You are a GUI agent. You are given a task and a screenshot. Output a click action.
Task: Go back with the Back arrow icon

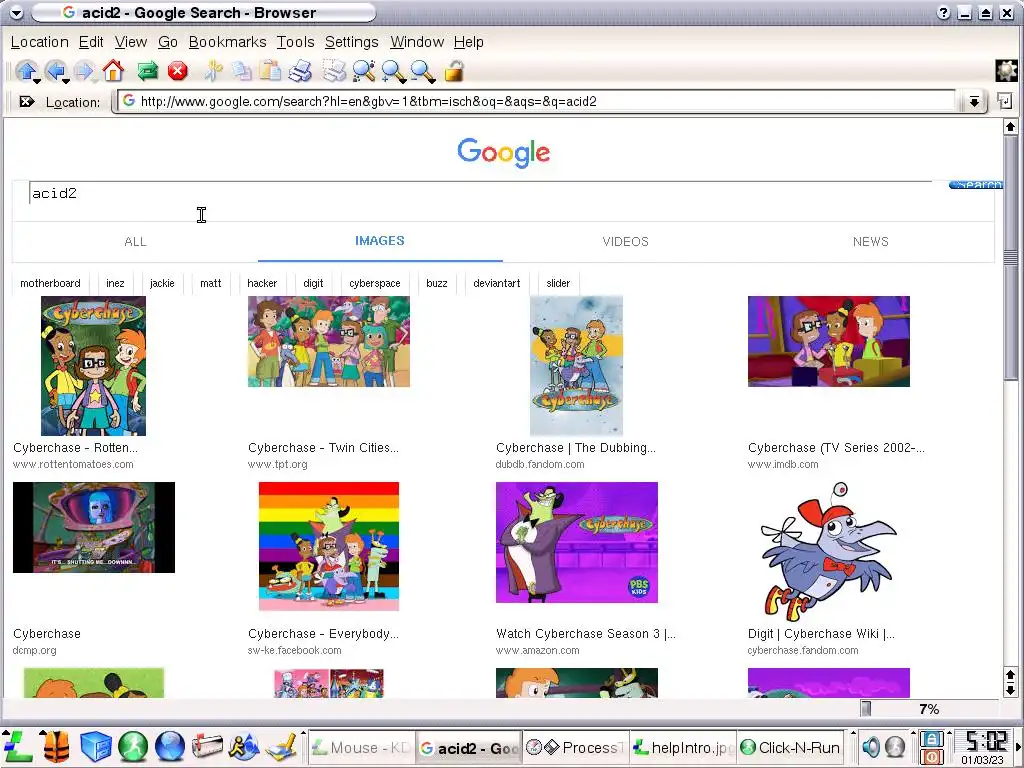pos(55,70)
